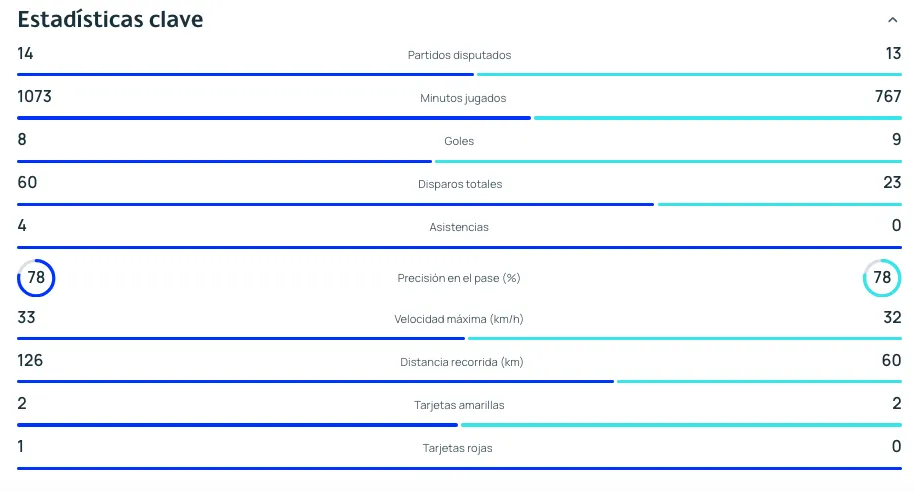The image size is (914, 492).
Task: Click the dark blue pass accuracy circle
Action: pos(36,278)
